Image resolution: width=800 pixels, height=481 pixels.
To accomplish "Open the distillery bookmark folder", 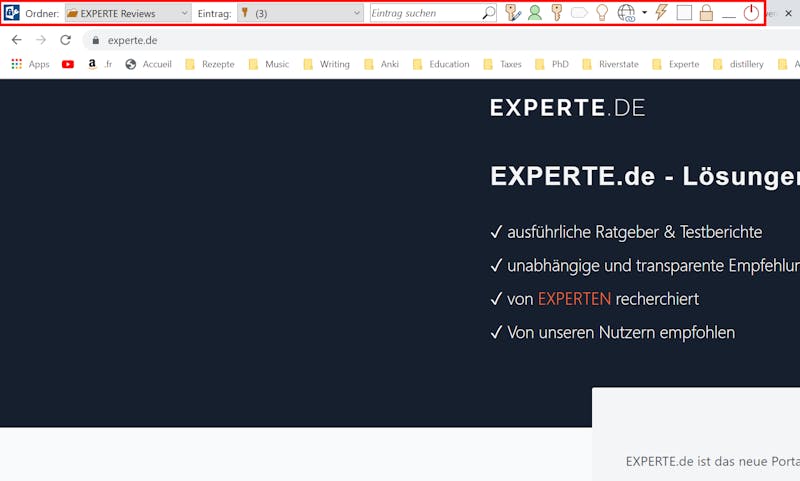I will (738, 64).
